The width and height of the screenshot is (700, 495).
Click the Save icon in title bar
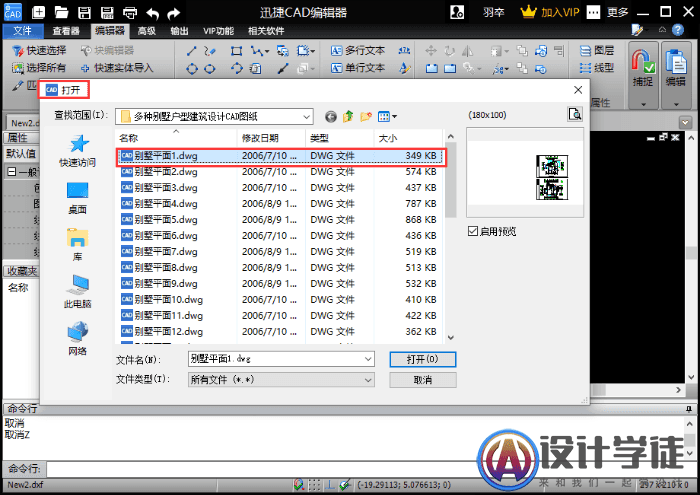coord(84,12)
